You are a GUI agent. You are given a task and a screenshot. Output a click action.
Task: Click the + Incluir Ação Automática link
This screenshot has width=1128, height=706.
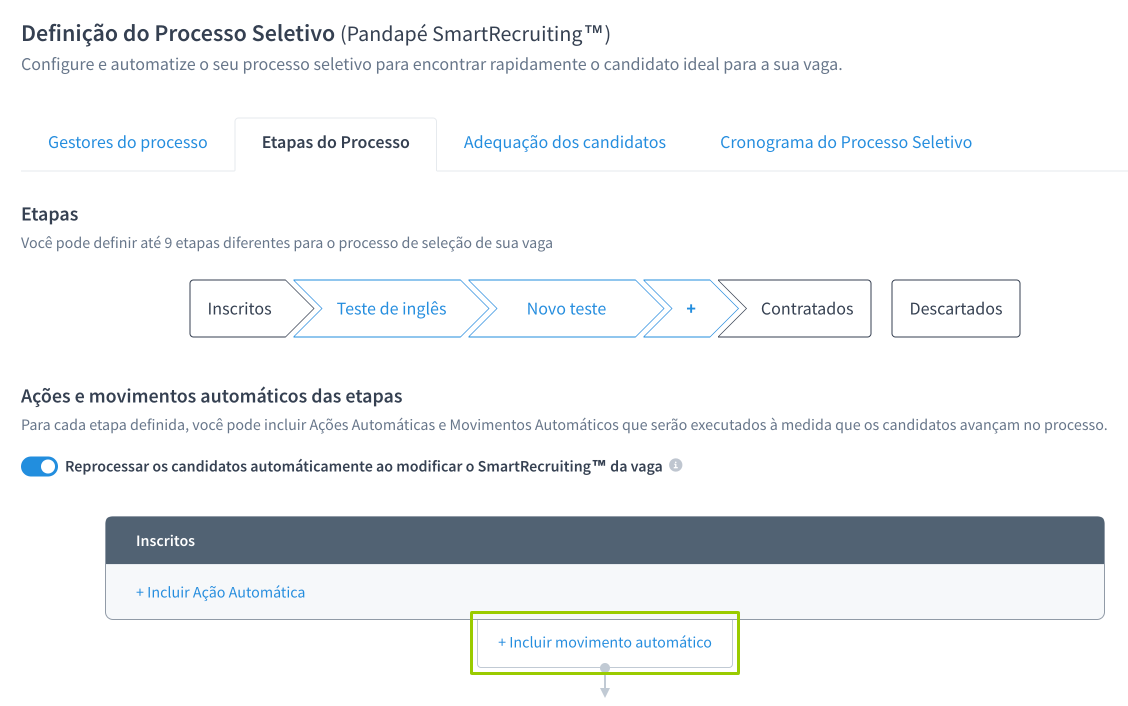pyautogui.click(x=220, y=592)
